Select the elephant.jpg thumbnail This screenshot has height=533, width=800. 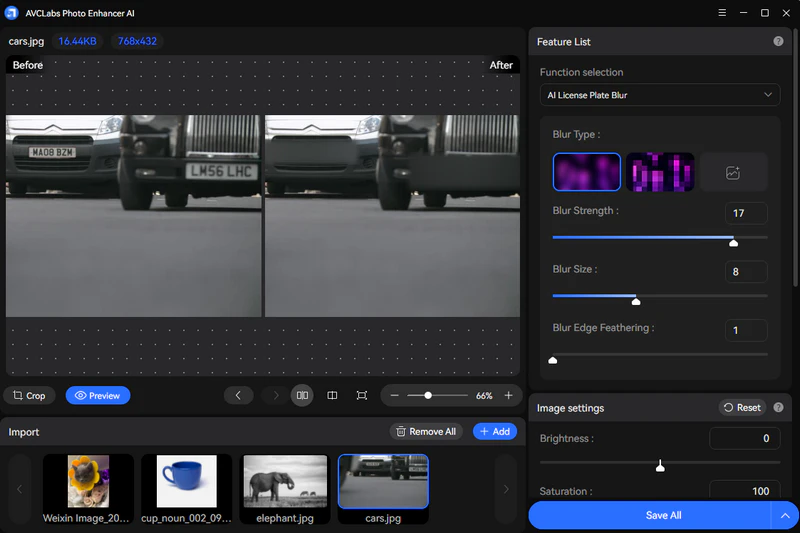coord(285,489)
